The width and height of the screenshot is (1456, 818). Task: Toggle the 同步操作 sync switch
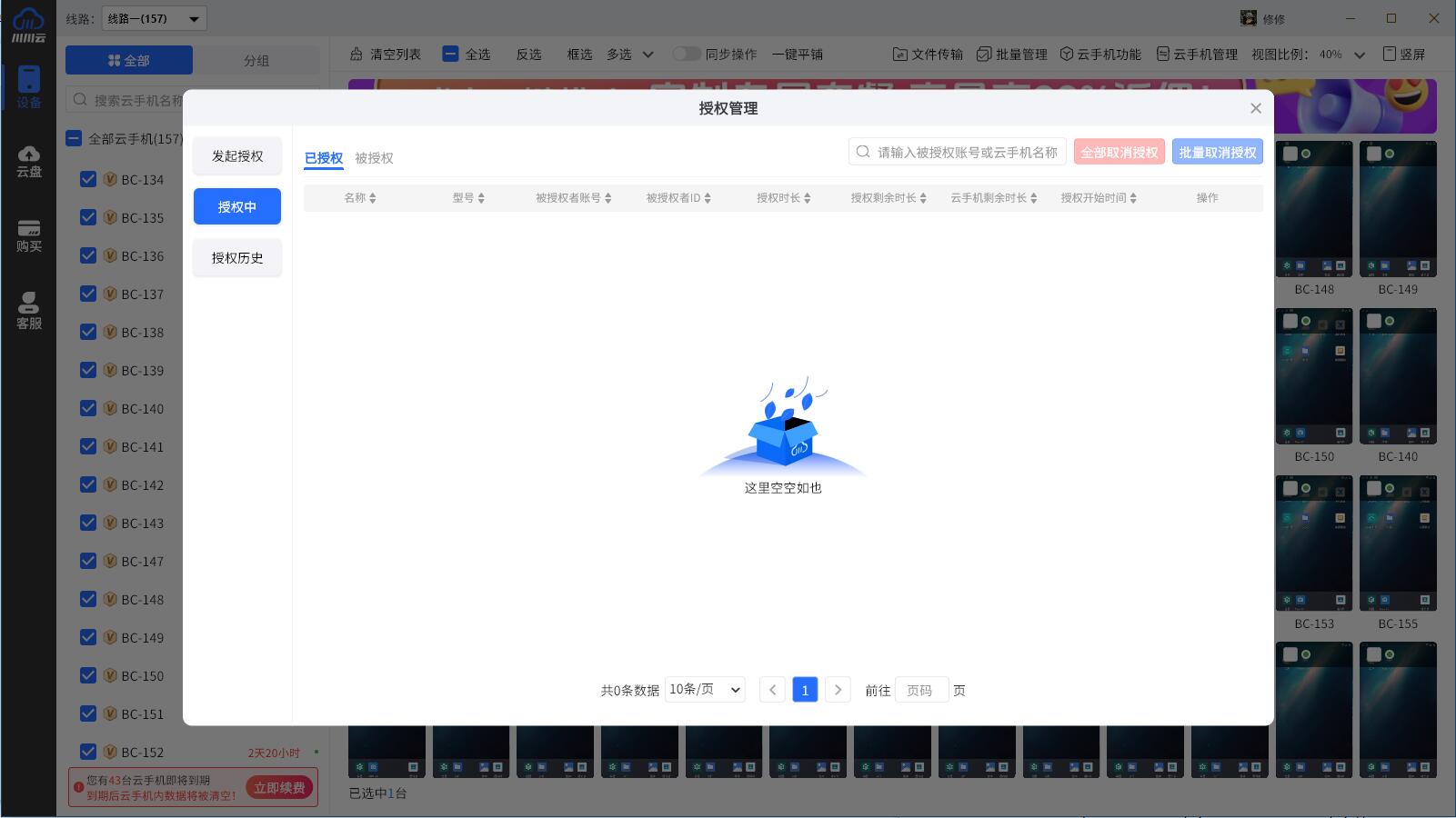coord(686,55)
